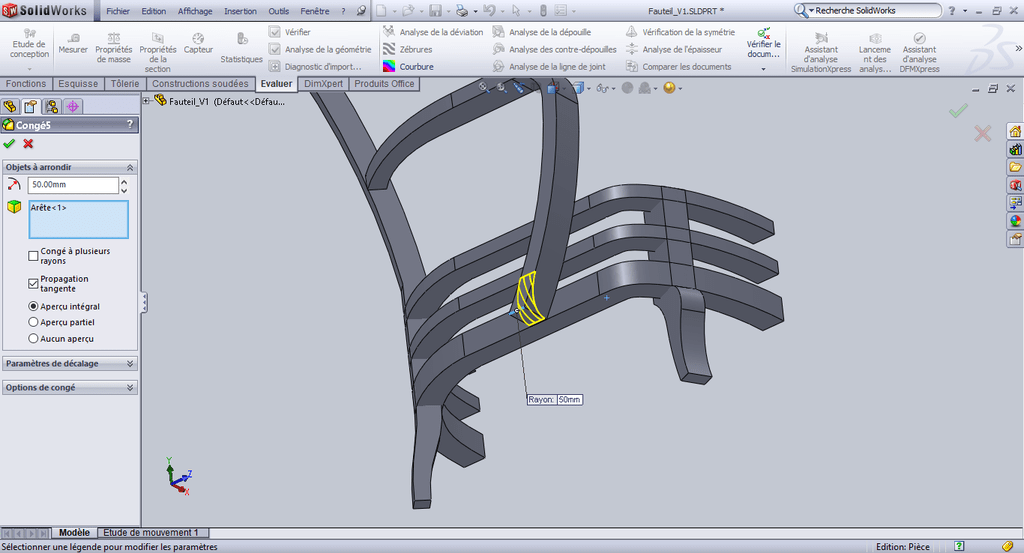The image size is (1024, 553).
Task: Switch to the Fonctions tab
Action: click(26, 84)
